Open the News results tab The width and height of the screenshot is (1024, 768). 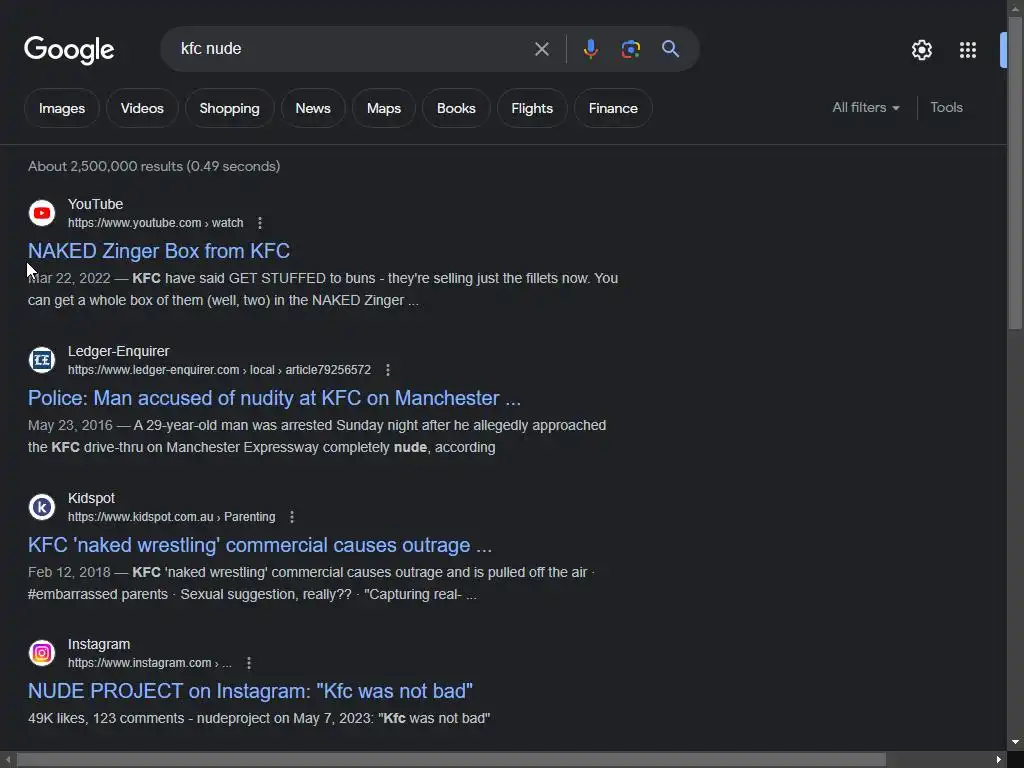point(313,108)
